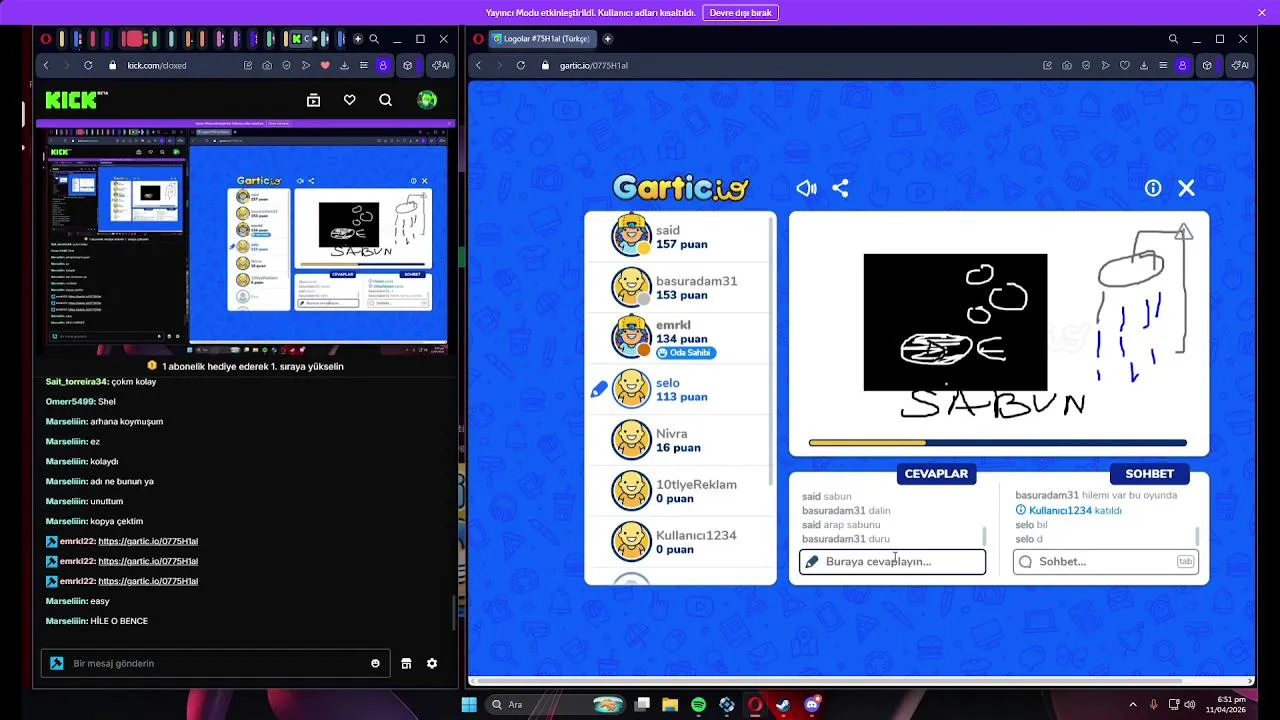Select player said with 157 puan
Viewport: 1280px width, 720px height.
pyautogui.click(x=680, y=236)
